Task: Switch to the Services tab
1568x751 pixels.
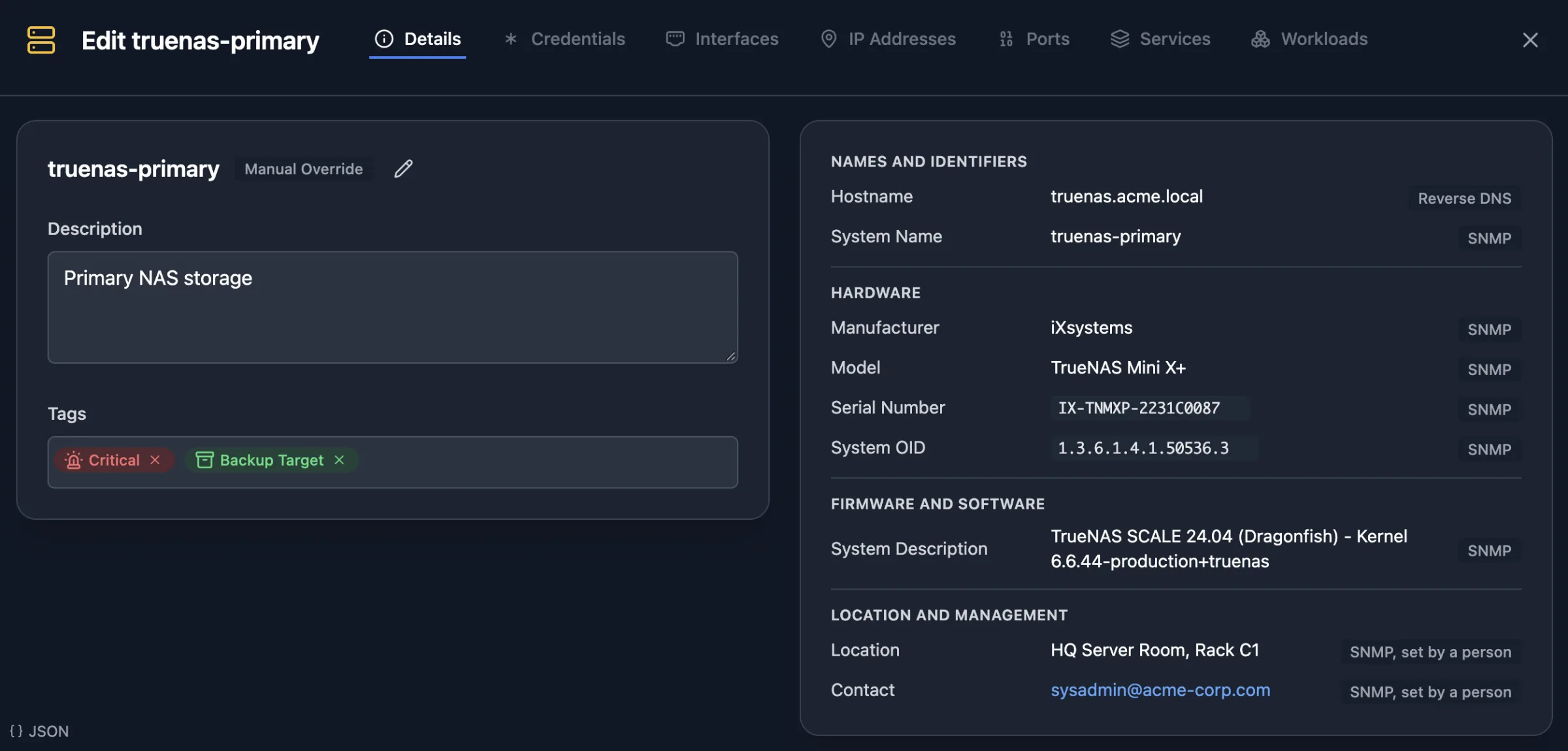Action: (x=1160, y=39)
